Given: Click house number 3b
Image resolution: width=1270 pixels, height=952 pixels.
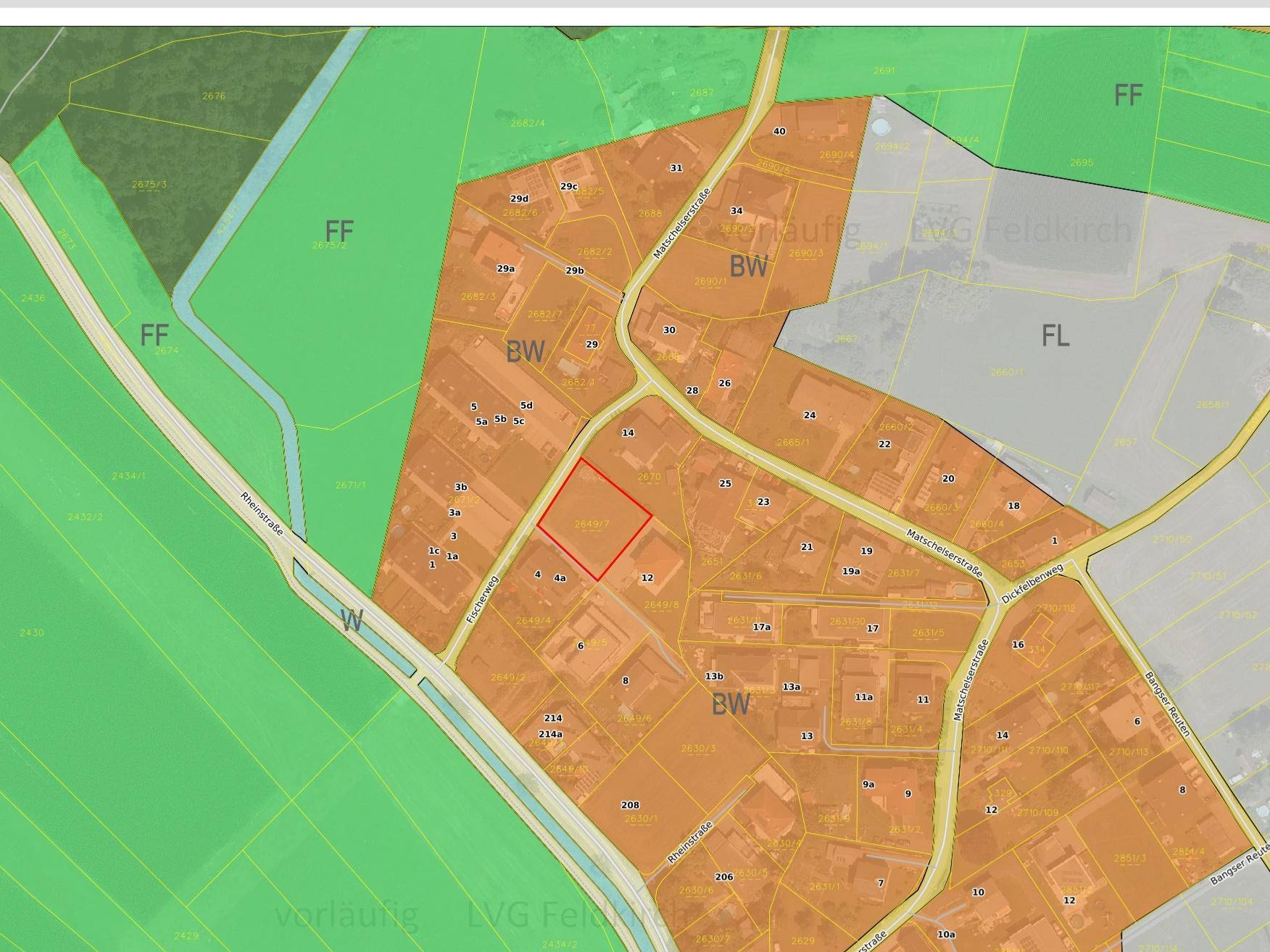Looking at the screenshot, I should pyautogui.click(x=461, y=488).
